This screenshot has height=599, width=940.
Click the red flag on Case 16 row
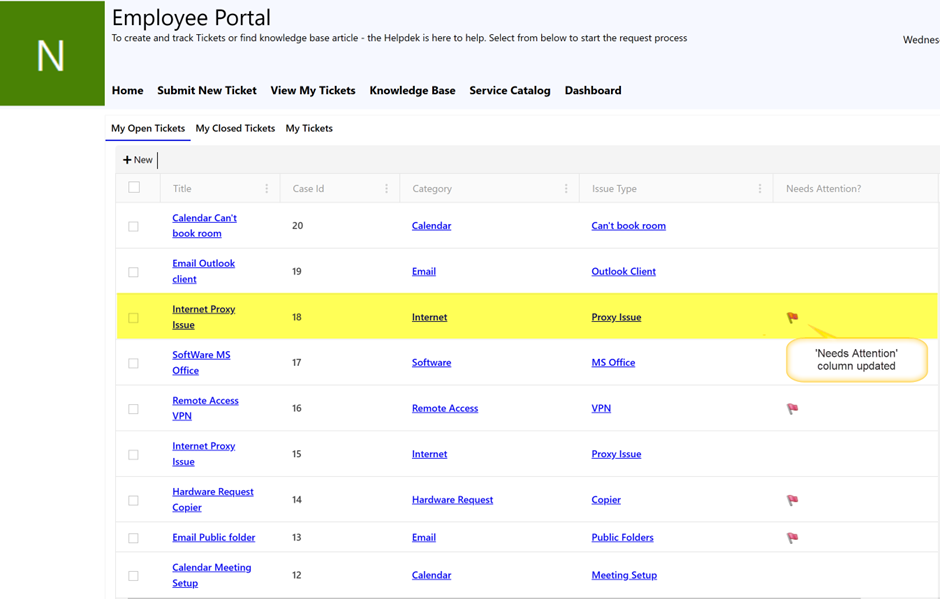coord(792,409)
